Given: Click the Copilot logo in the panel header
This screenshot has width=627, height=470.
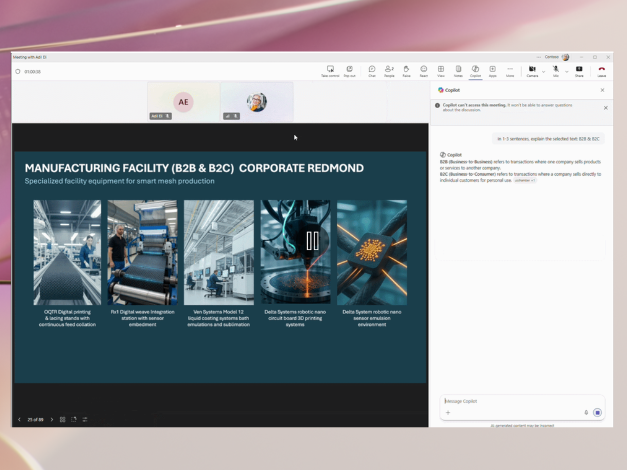Looking at the screenshot, I should [x=441, y=90].
